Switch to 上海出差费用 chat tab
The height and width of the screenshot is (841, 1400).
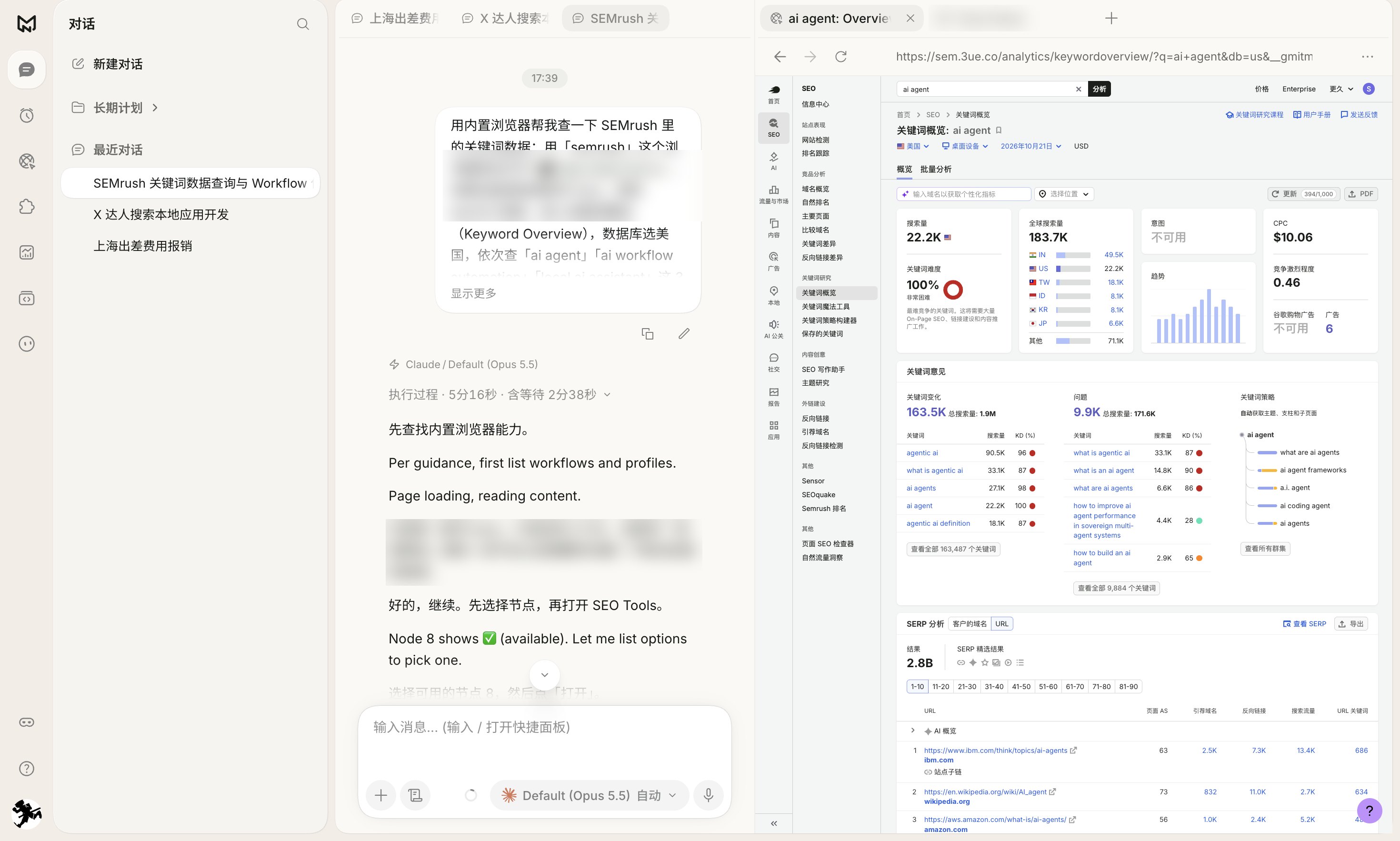click(395, 18)
